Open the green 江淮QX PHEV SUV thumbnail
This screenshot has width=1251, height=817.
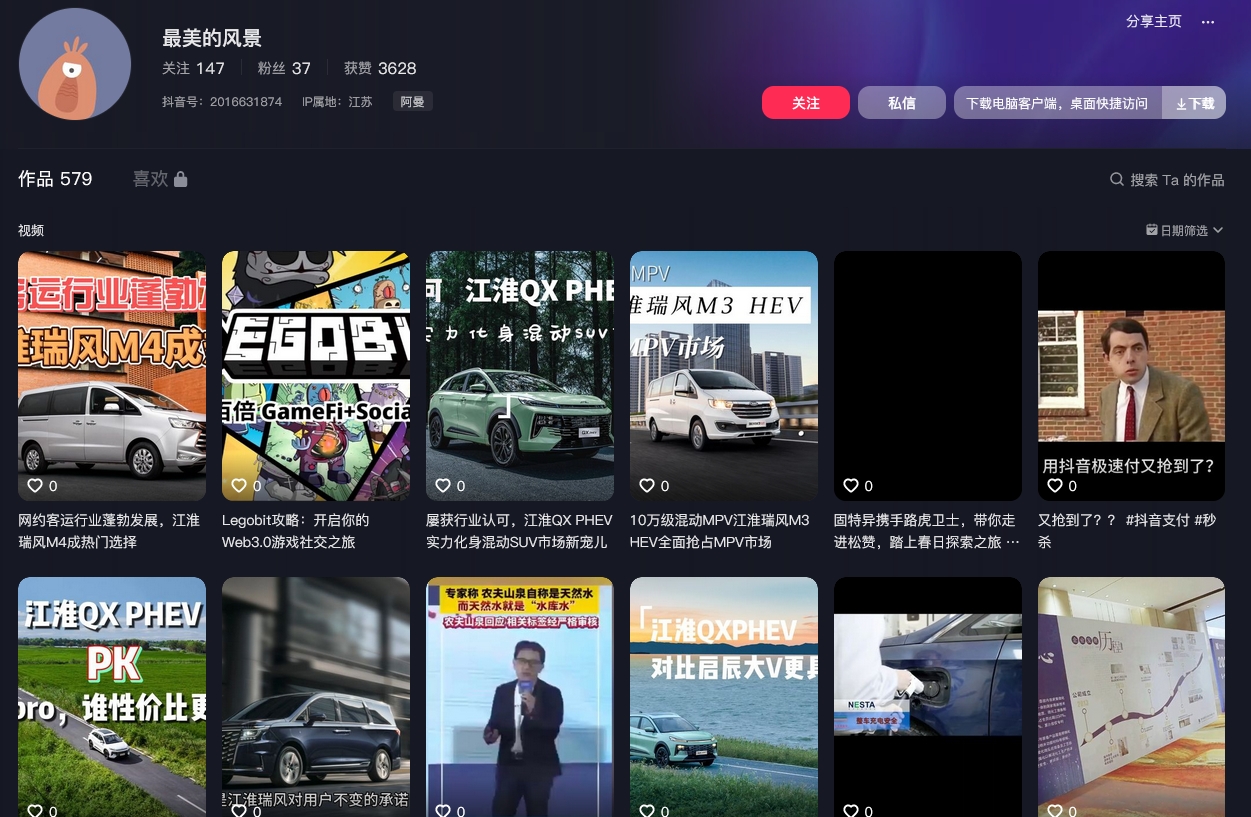click(x=520, y=376)
